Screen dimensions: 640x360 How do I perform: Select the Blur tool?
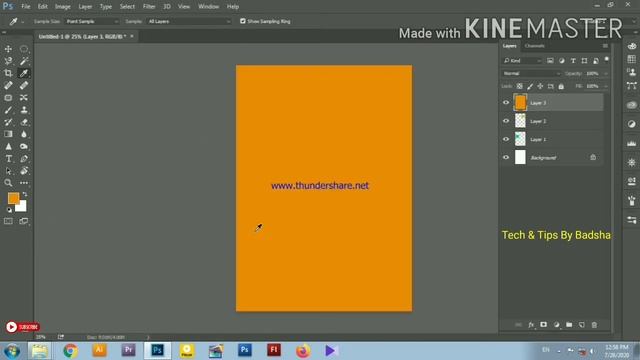(24, 134)
